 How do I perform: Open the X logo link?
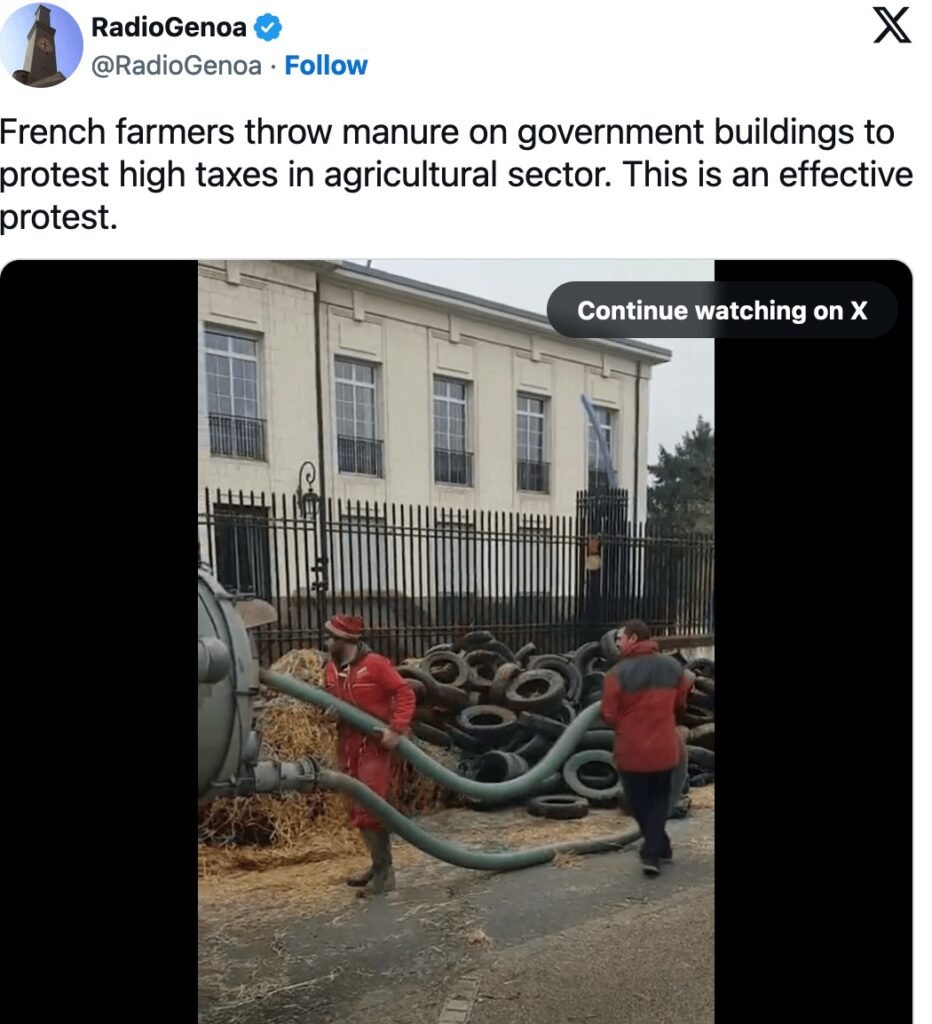click(892, 25)
